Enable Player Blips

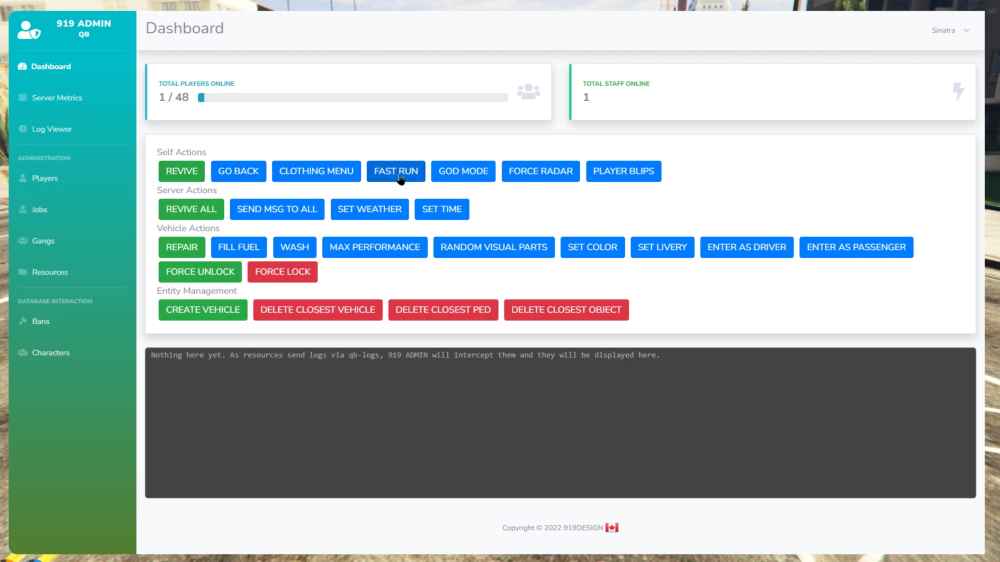point(623,171)
